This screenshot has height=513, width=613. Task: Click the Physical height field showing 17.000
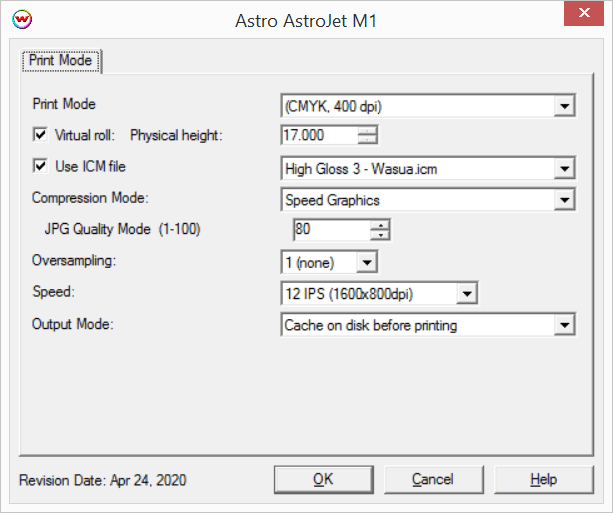319,135
